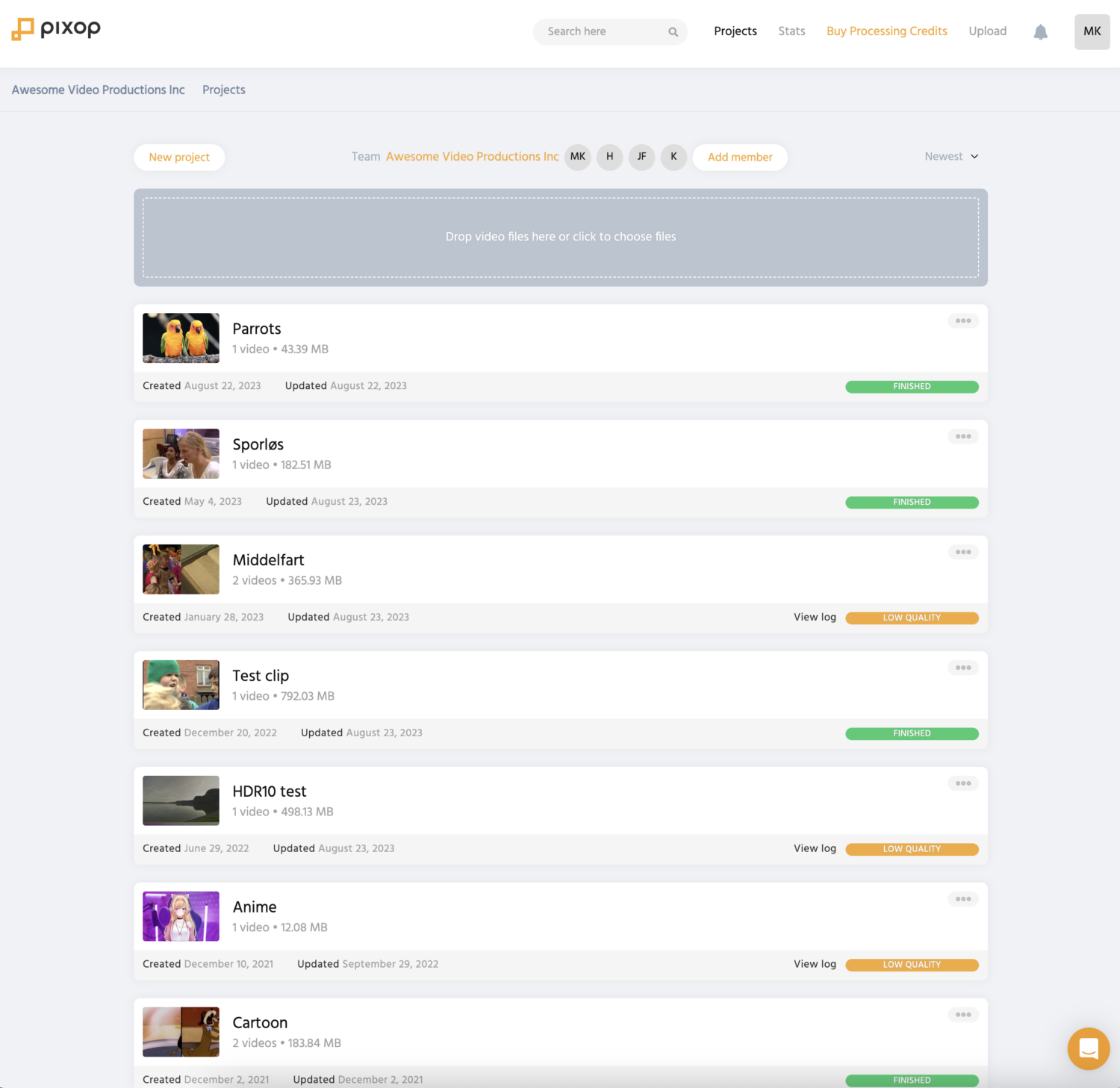The image size is (1120, 1088).
Task: Click the JF team member avatar
Action: coord(641,157)
